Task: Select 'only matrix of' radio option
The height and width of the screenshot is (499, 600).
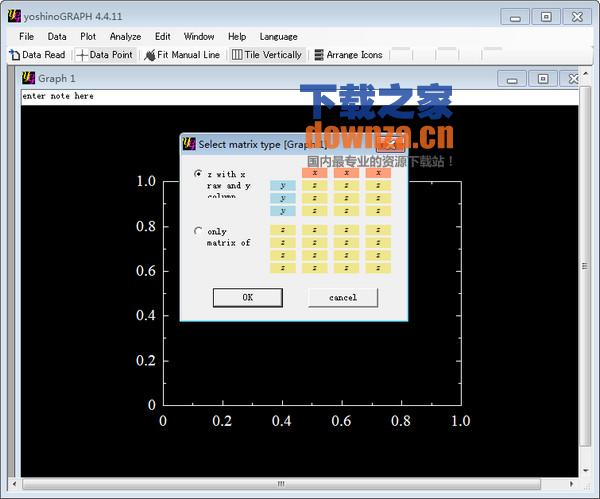Action: coord(198,231)
